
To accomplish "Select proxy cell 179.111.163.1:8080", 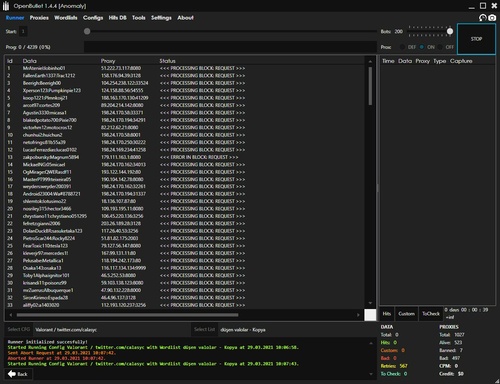I will pyautogui.click(x=121, y=157).
